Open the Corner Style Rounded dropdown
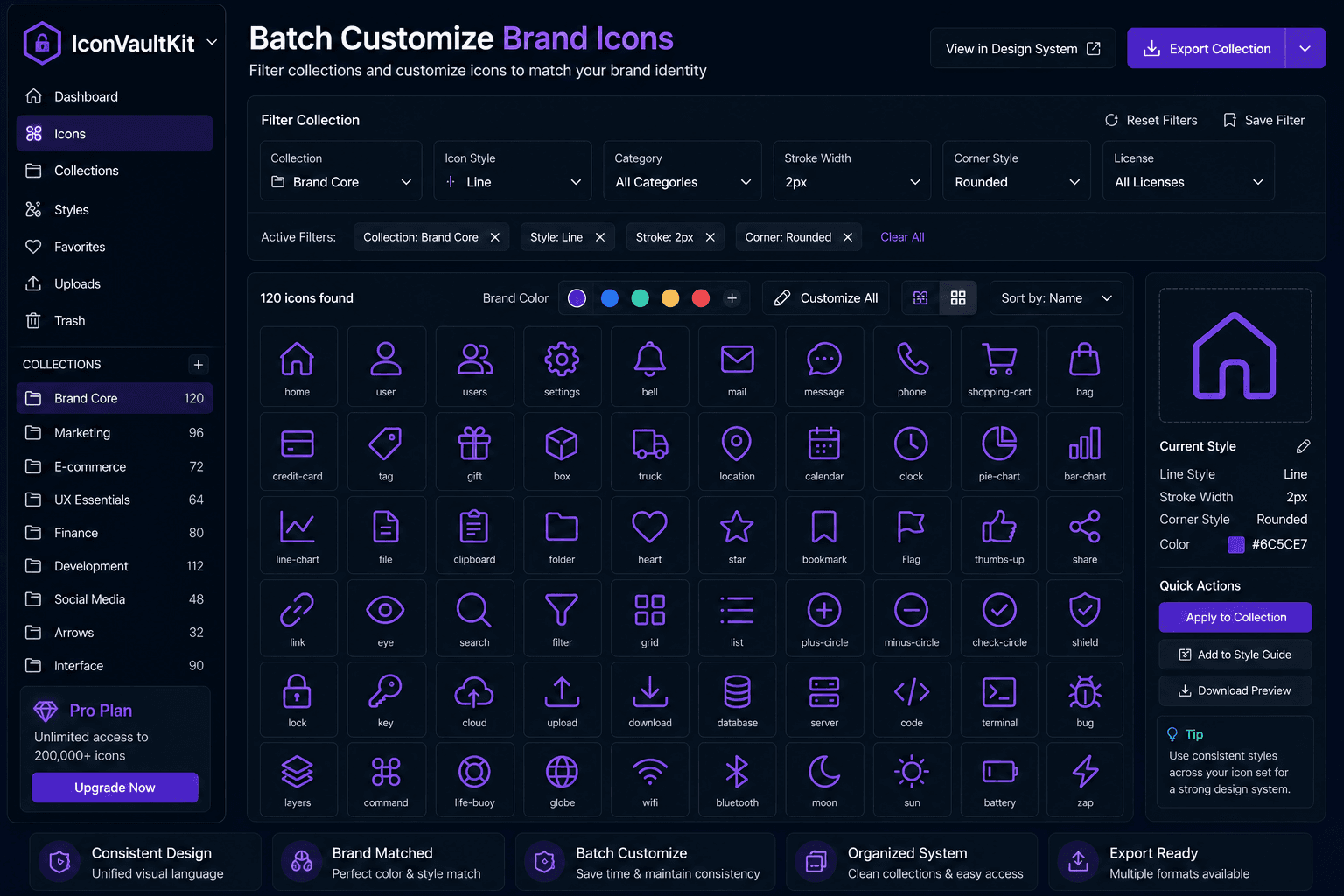 pyautogui.click(x=1017, y=171)
